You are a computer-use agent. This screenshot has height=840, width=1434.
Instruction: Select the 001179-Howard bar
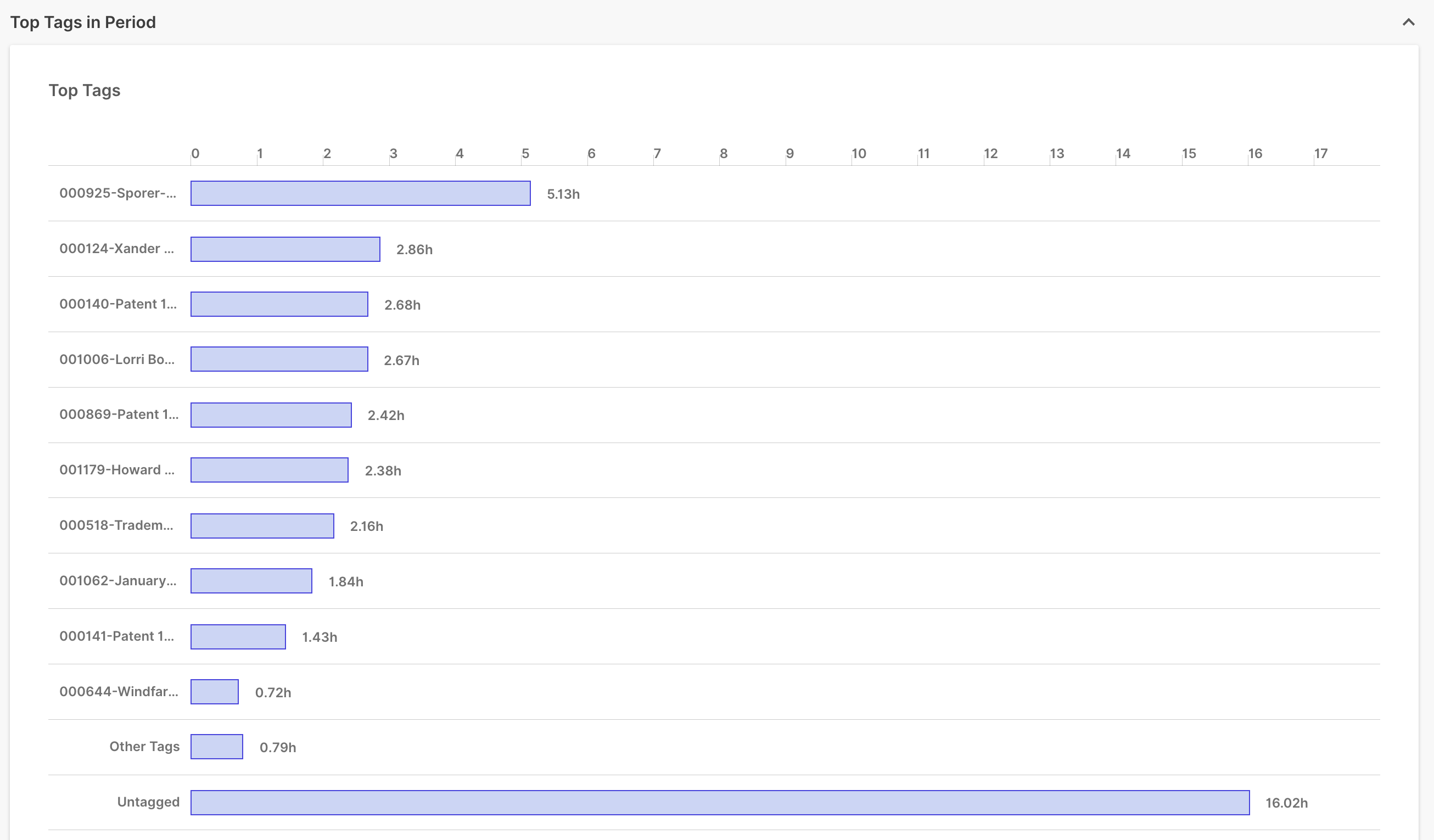pyautogui.click(x=269, y=470)
